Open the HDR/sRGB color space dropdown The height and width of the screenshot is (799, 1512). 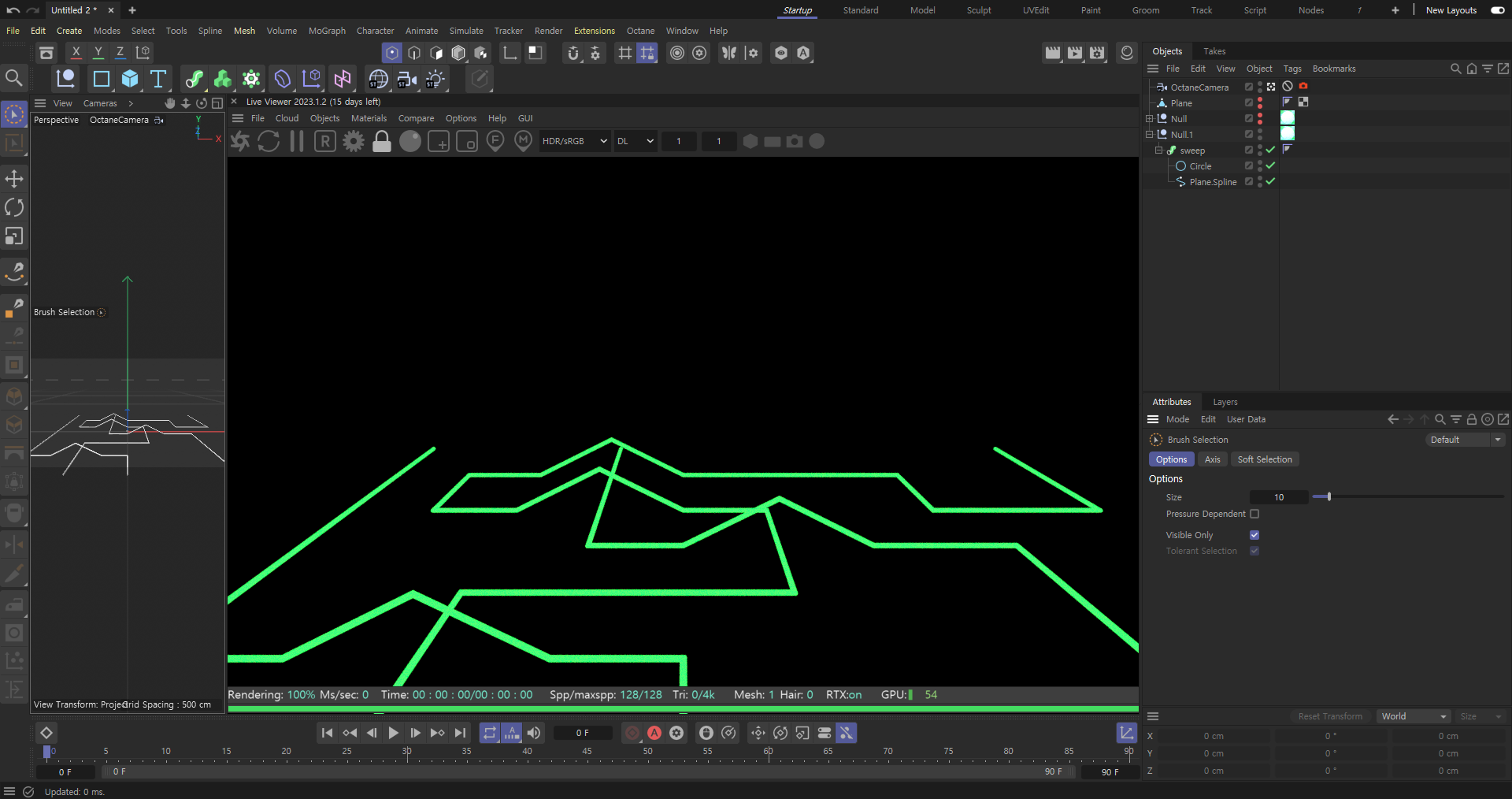pos(574,141)
